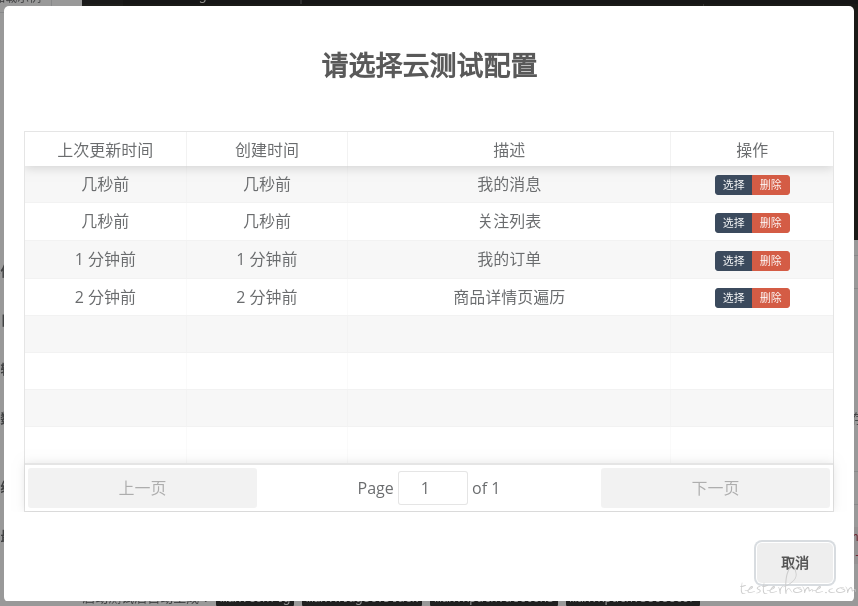Click 选择 for the 我的消息 configuration
Screen dimensions: 858x606
click(733, 185)
